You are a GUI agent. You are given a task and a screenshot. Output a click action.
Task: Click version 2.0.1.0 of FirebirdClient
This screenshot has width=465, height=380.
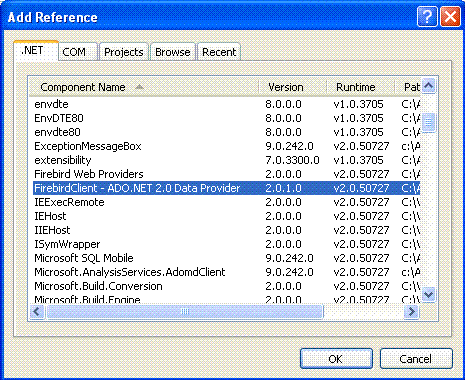pos(283,188)
